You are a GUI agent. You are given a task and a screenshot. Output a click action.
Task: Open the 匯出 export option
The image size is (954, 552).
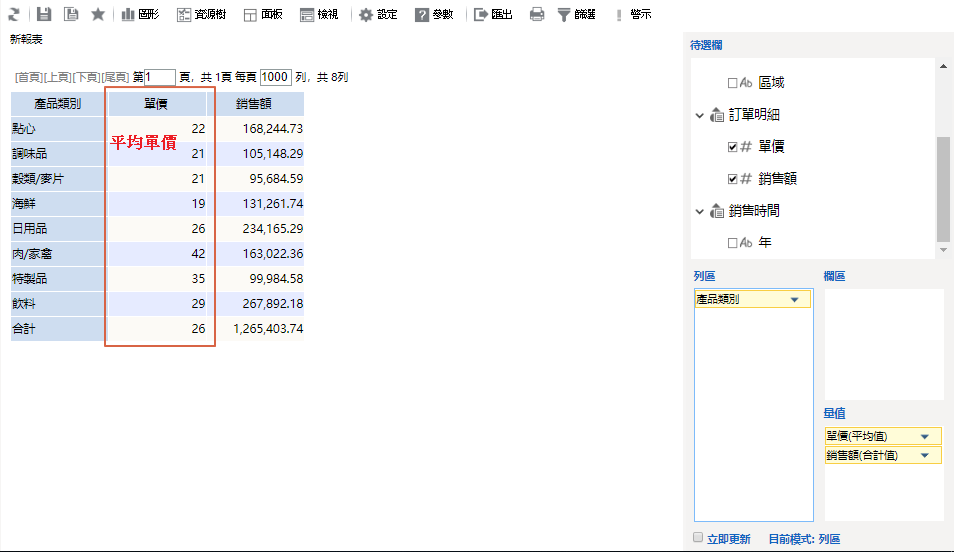point(494,15)
